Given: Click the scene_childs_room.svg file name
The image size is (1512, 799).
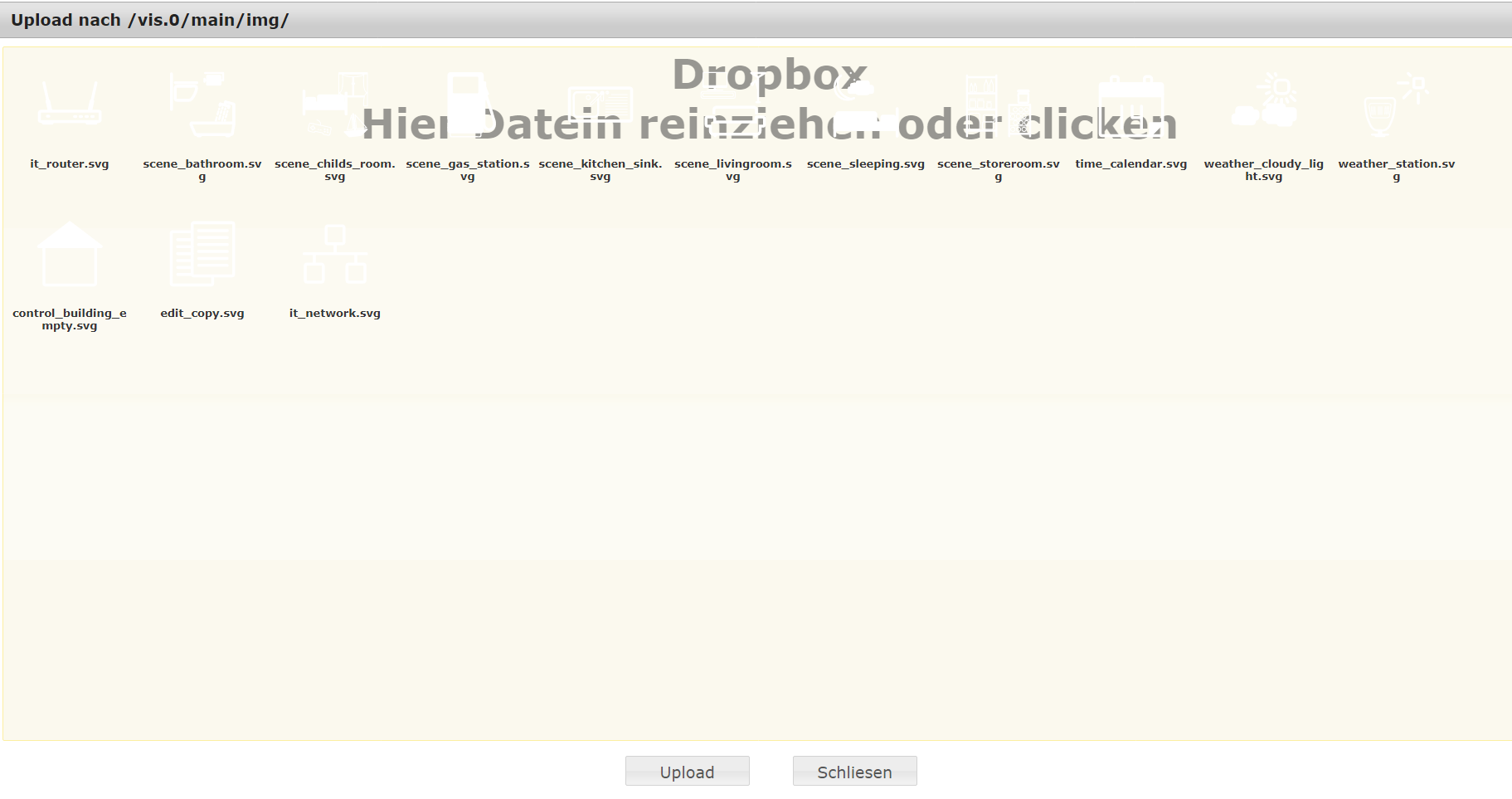Looking at the screenshot, I should (335, 170).
